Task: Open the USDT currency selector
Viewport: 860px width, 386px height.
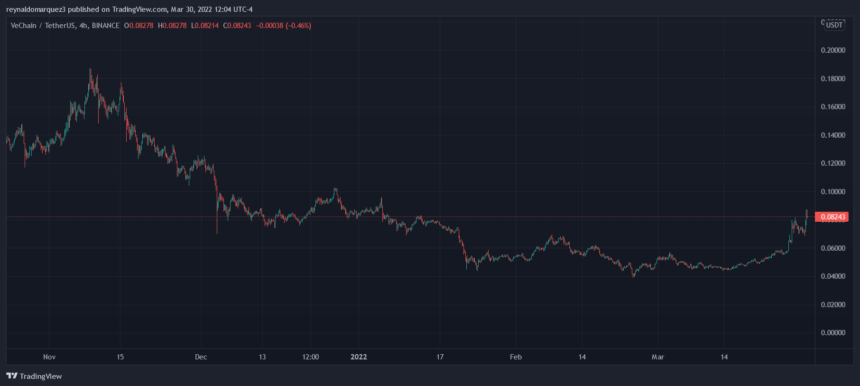Action: pyautogui.click(x=834, y=25)
